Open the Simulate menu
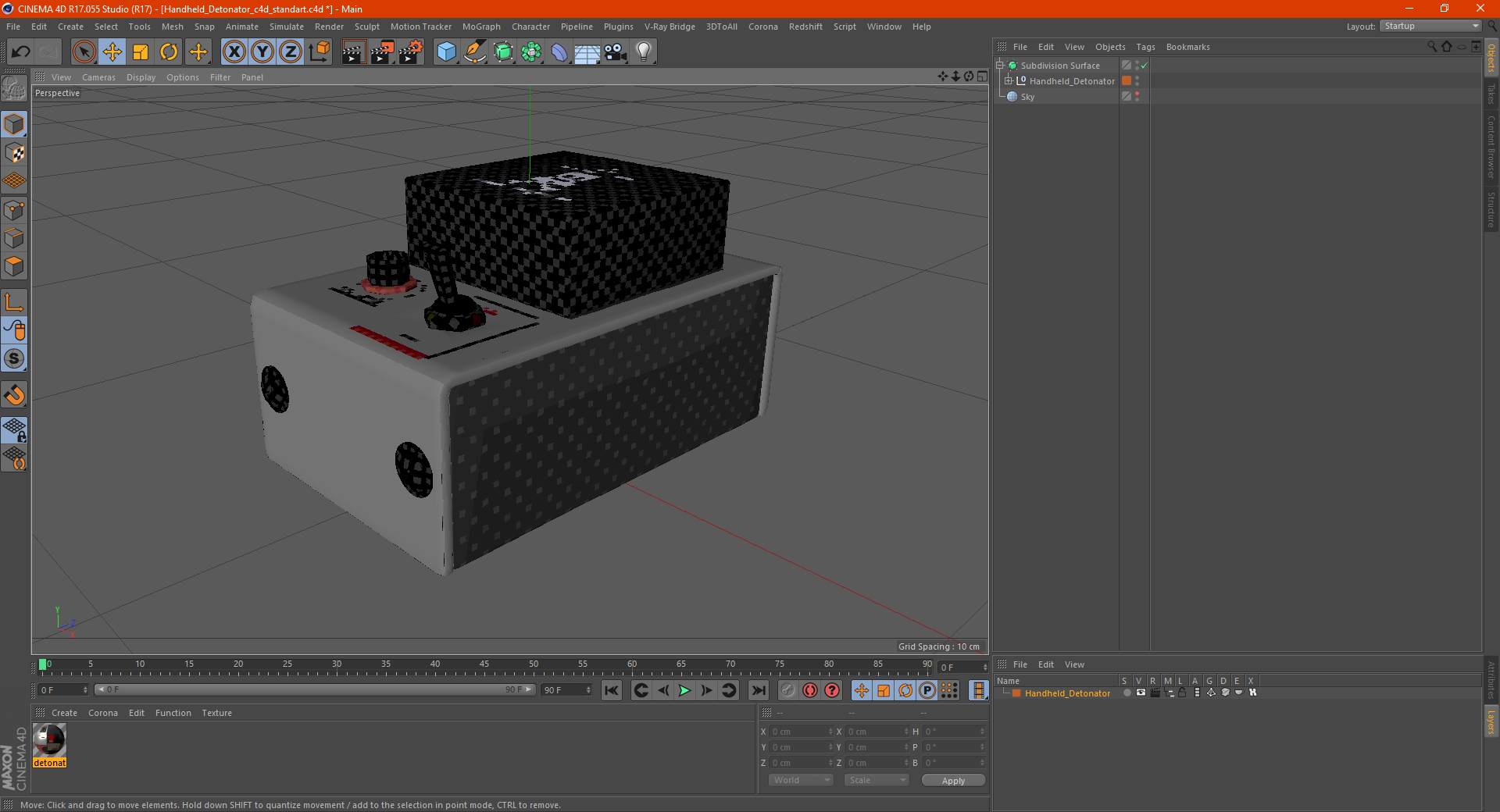This screenshot has height=812, width=1500. tap(287, 27)
